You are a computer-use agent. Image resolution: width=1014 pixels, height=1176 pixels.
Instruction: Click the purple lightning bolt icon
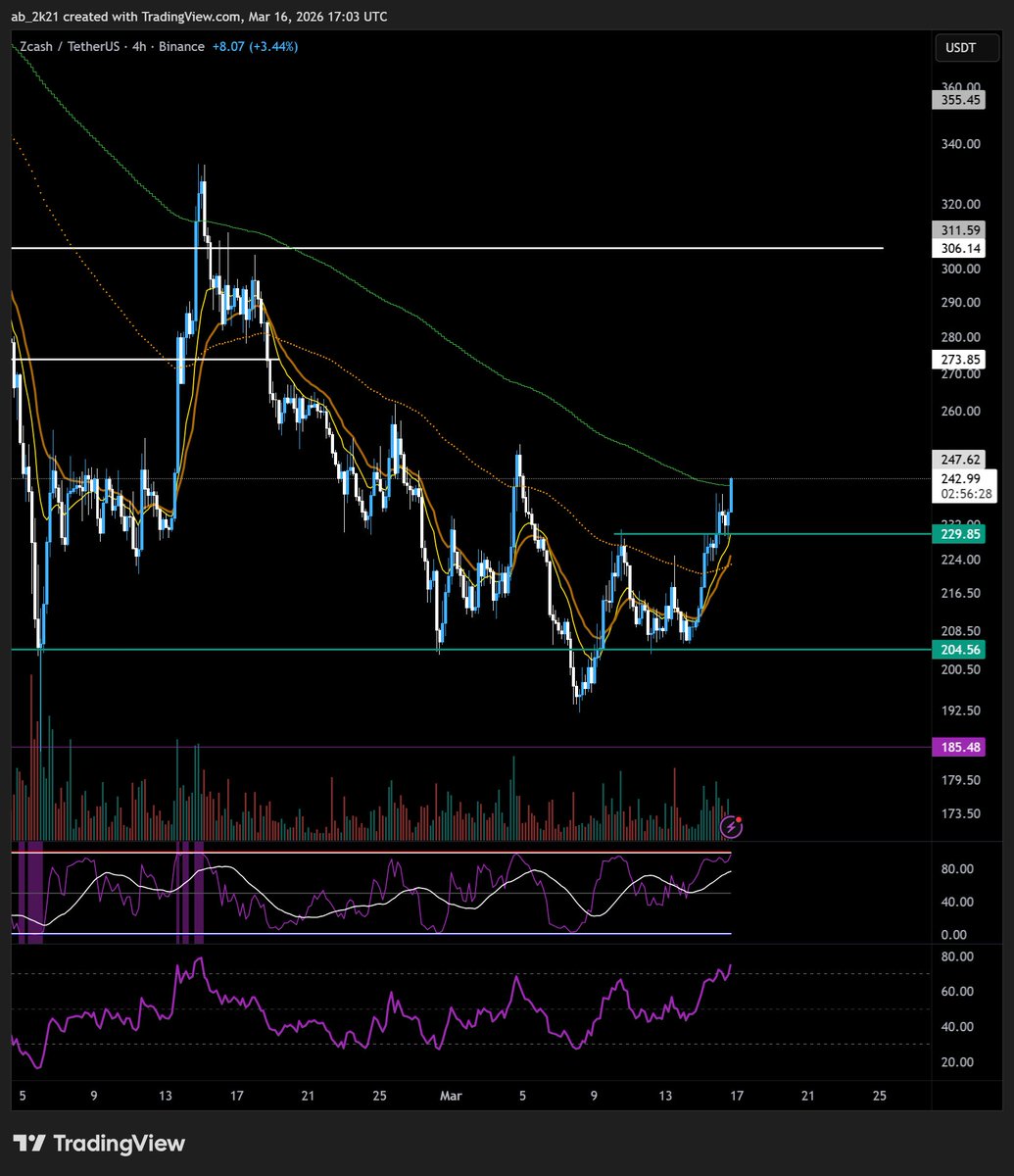(x=731, y=827)
